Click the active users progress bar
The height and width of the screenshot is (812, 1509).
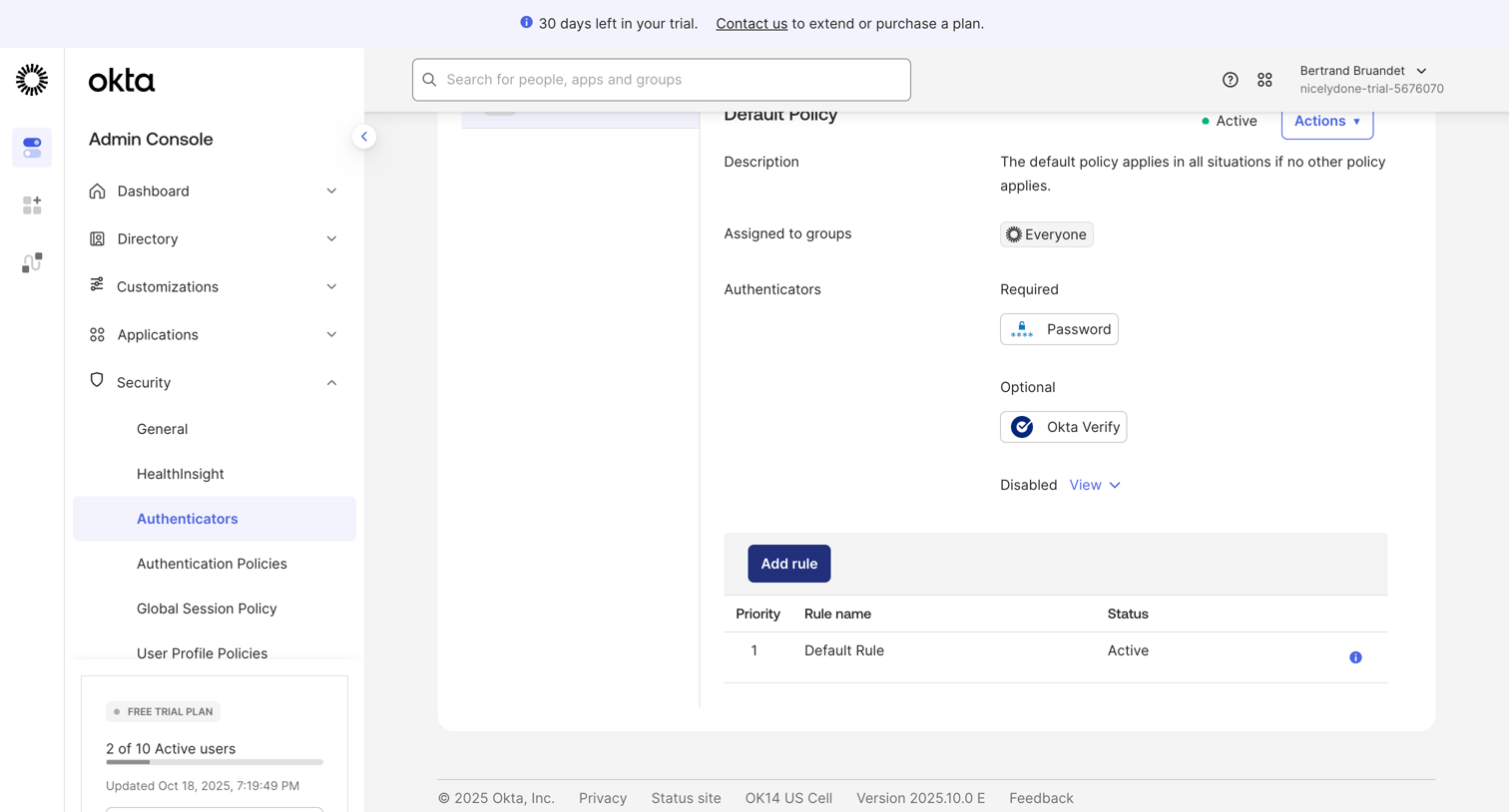pos(215,762)
